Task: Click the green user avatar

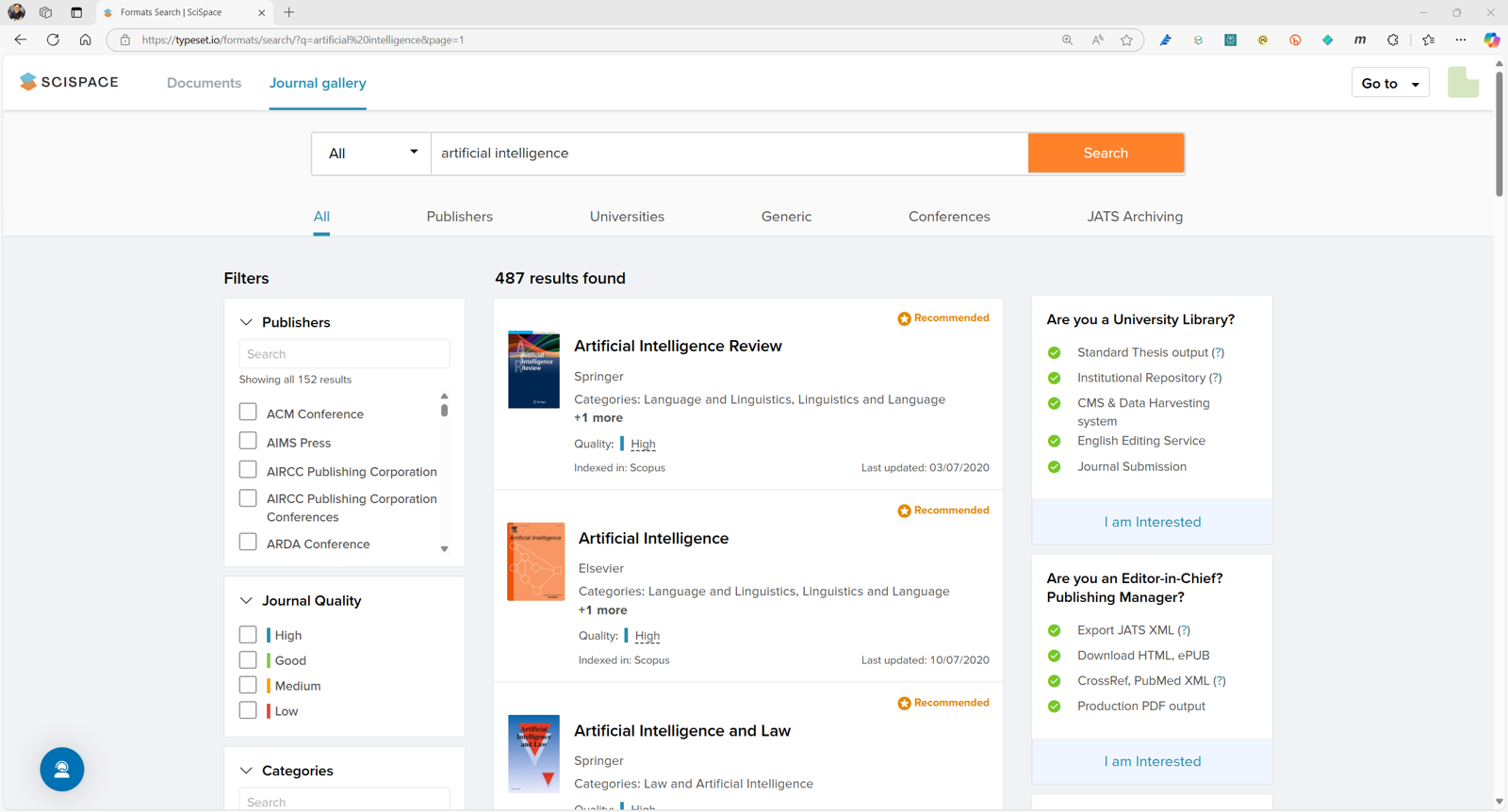Action: (1463, 83)
